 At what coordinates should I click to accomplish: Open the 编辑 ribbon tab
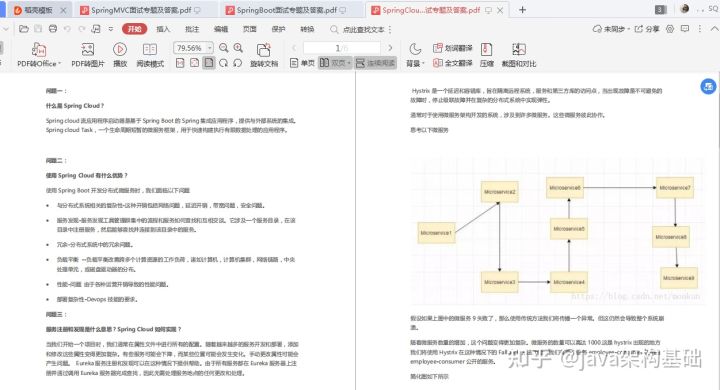pyautogui.click(x=221, y=29)
